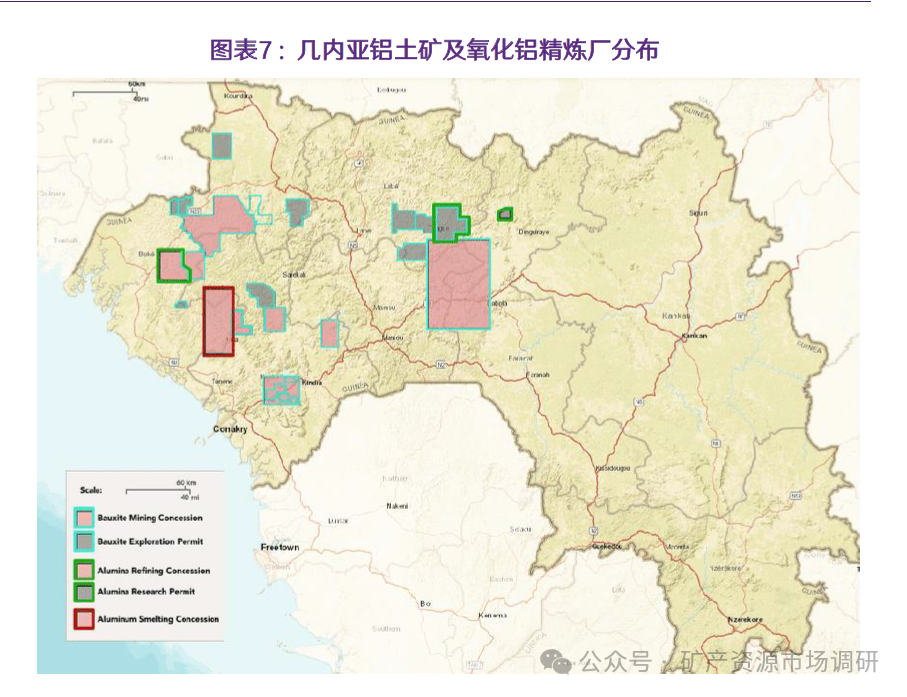Viewport: 907px width, 697px height.
Task: Click the 'Nzerekore' city label
Action: (745, 619)
